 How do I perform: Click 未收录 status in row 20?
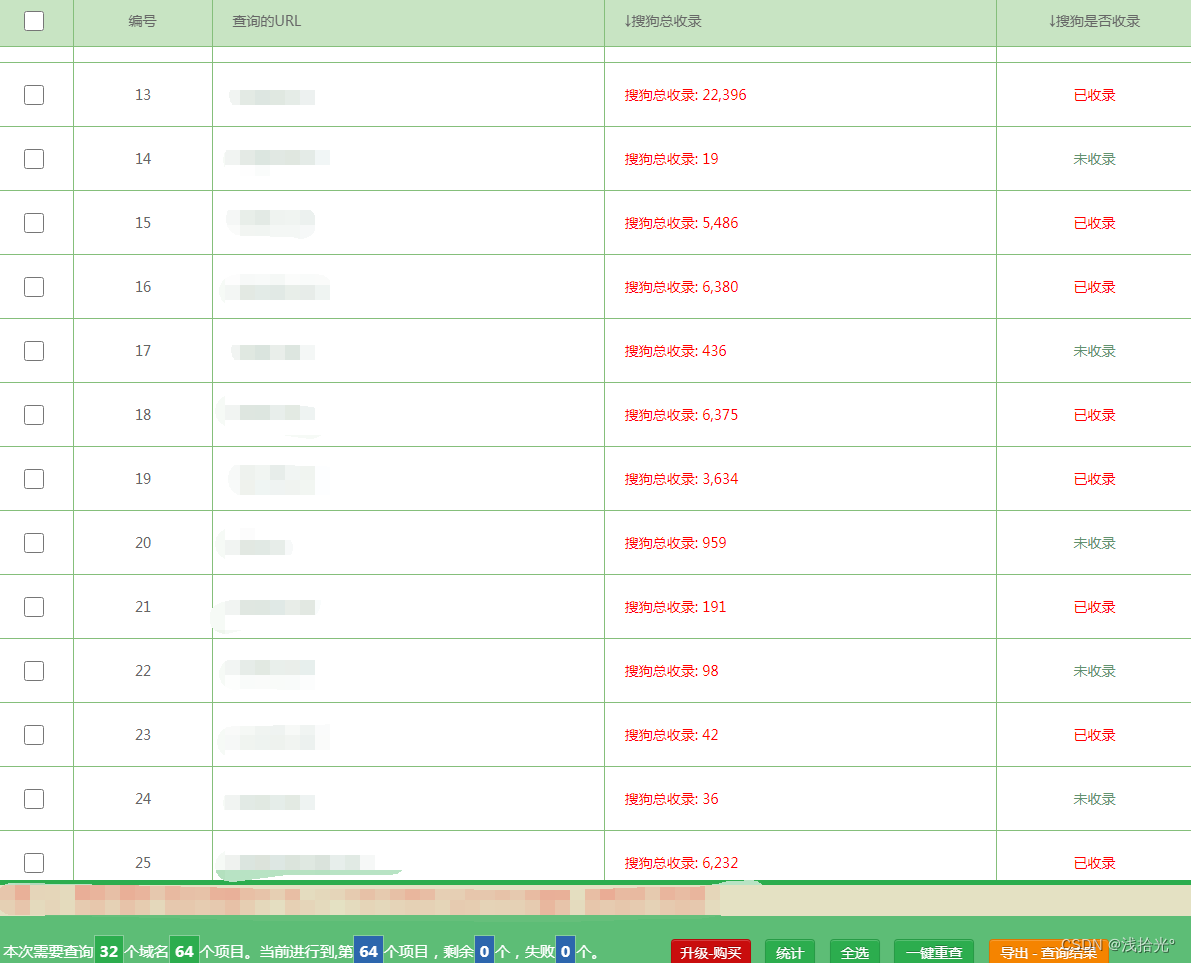point(1095,543)
